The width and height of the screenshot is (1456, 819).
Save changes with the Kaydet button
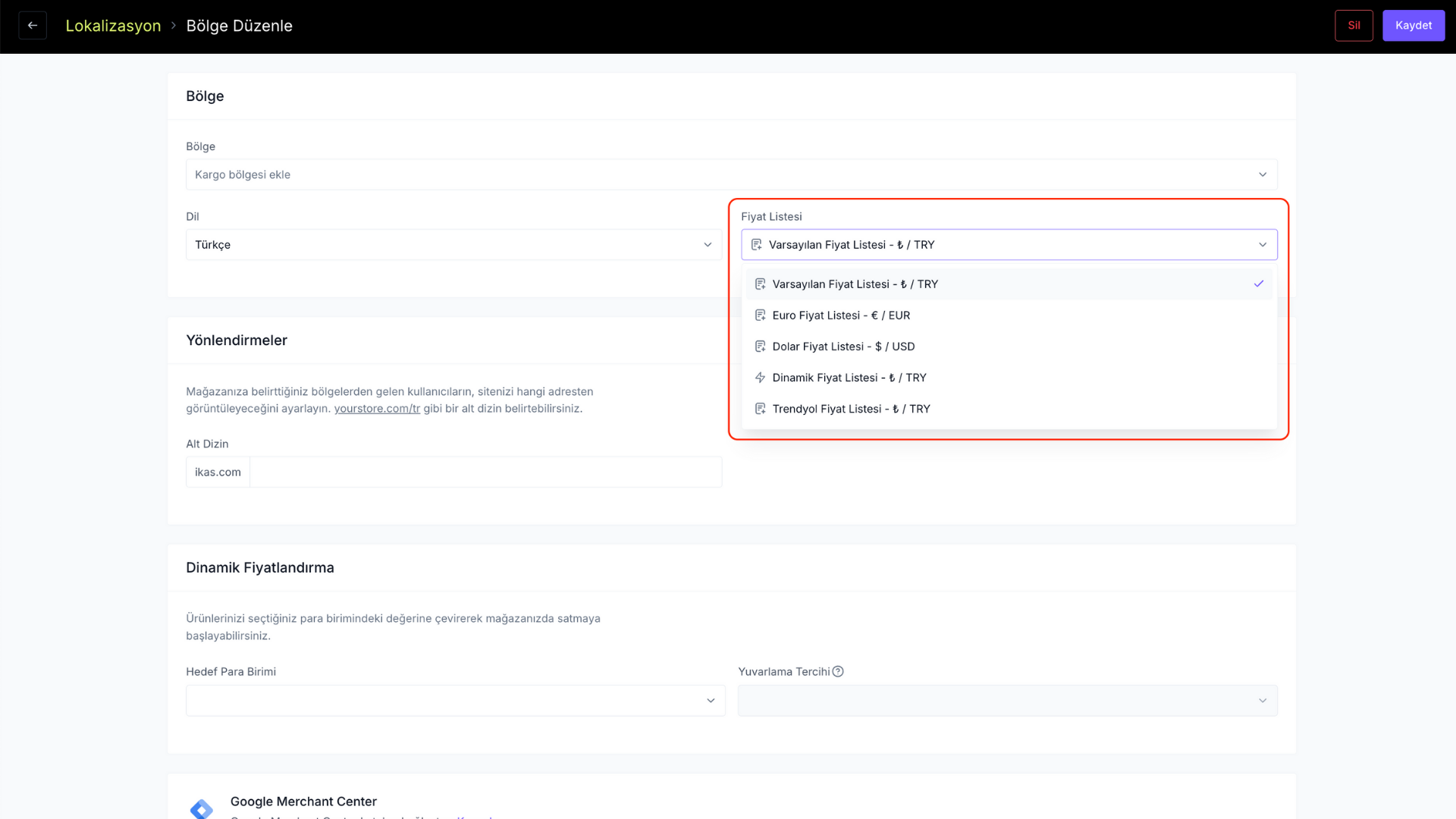coord(1414,25)
